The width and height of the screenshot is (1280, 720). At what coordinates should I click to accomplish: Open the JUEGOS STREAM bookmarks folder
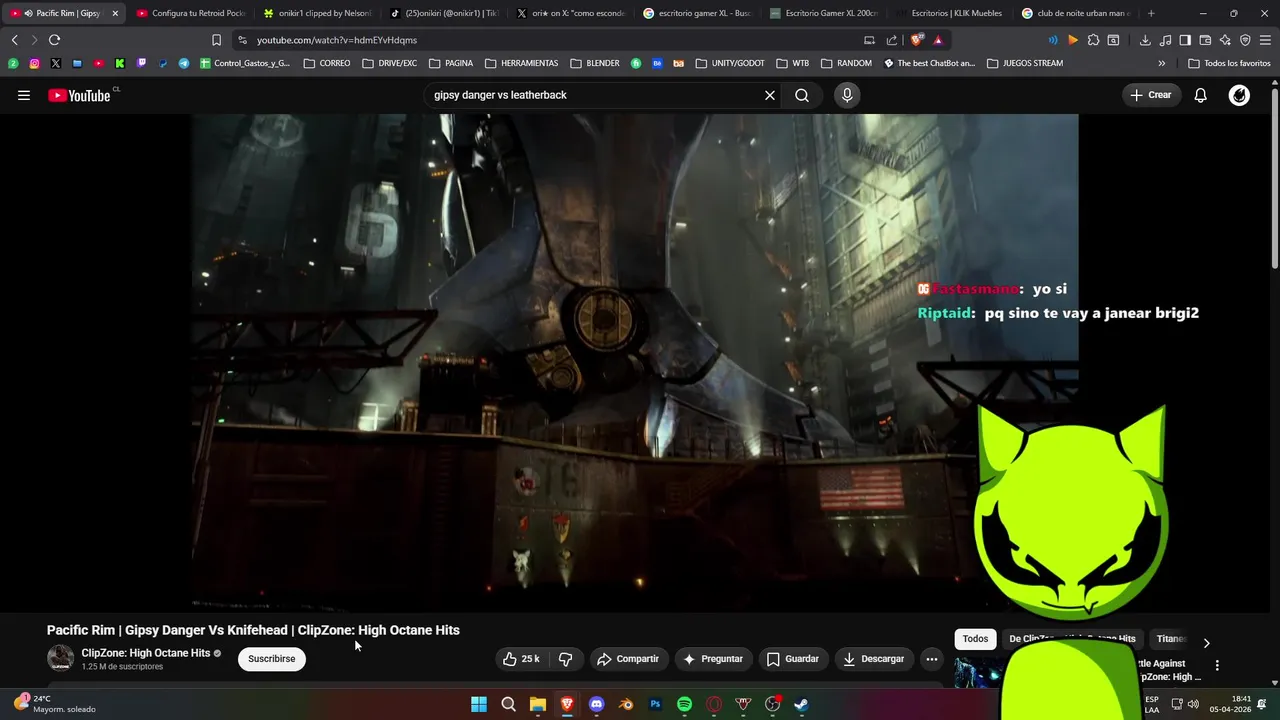click(1025, 63)
